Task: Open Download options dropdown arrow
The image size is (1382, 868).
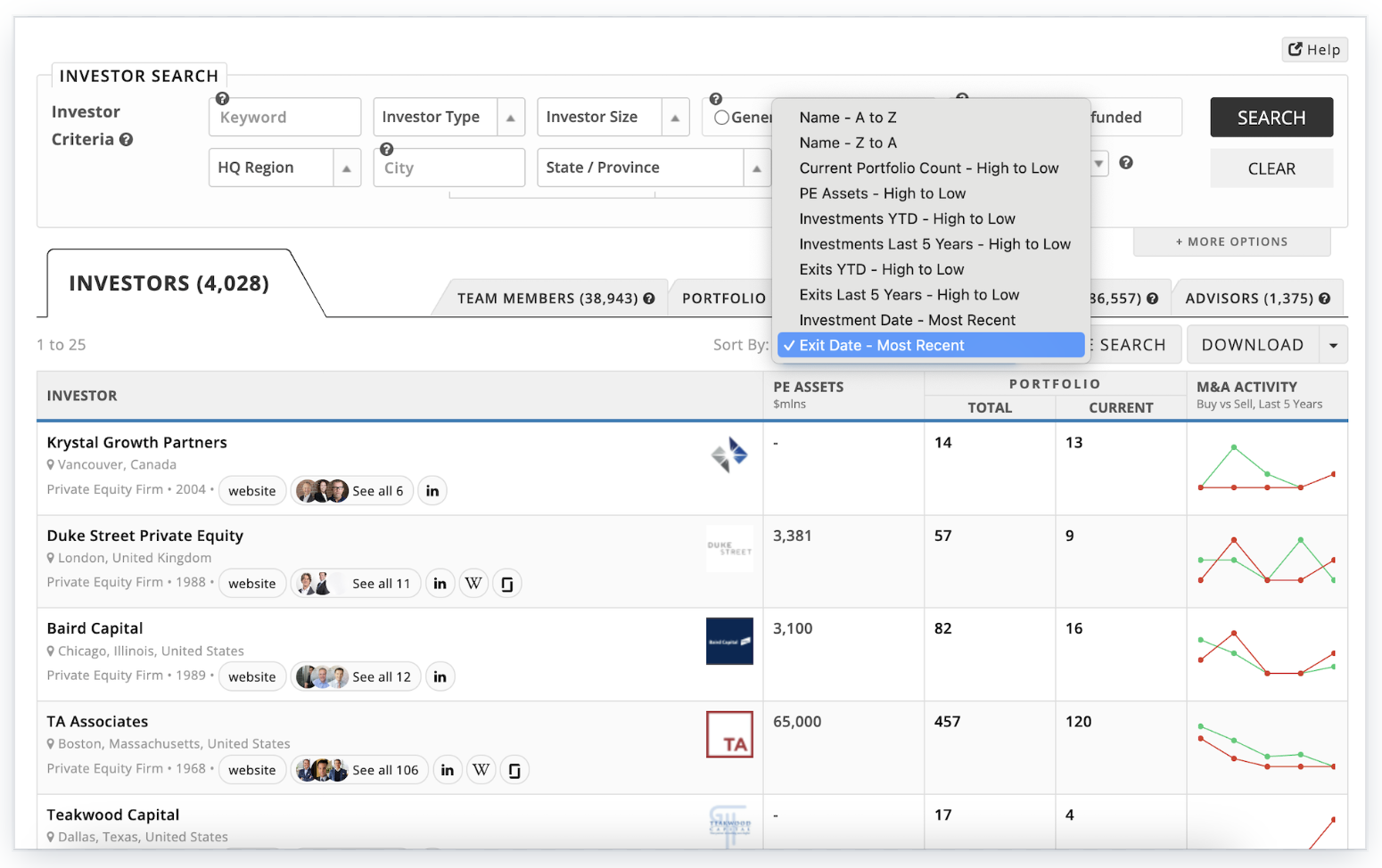Action: pos(1333,346)
